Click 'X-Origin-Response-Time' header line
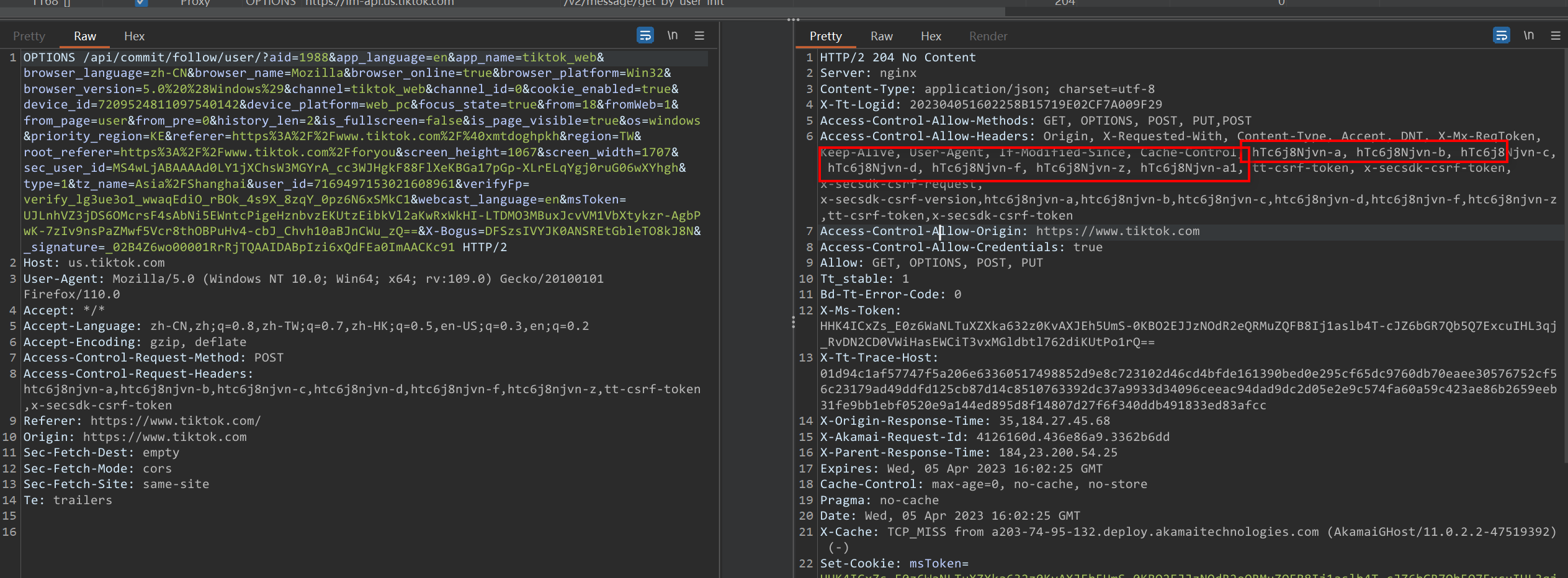Screen dimensions: 1568x578 click(x=965, y=420)
